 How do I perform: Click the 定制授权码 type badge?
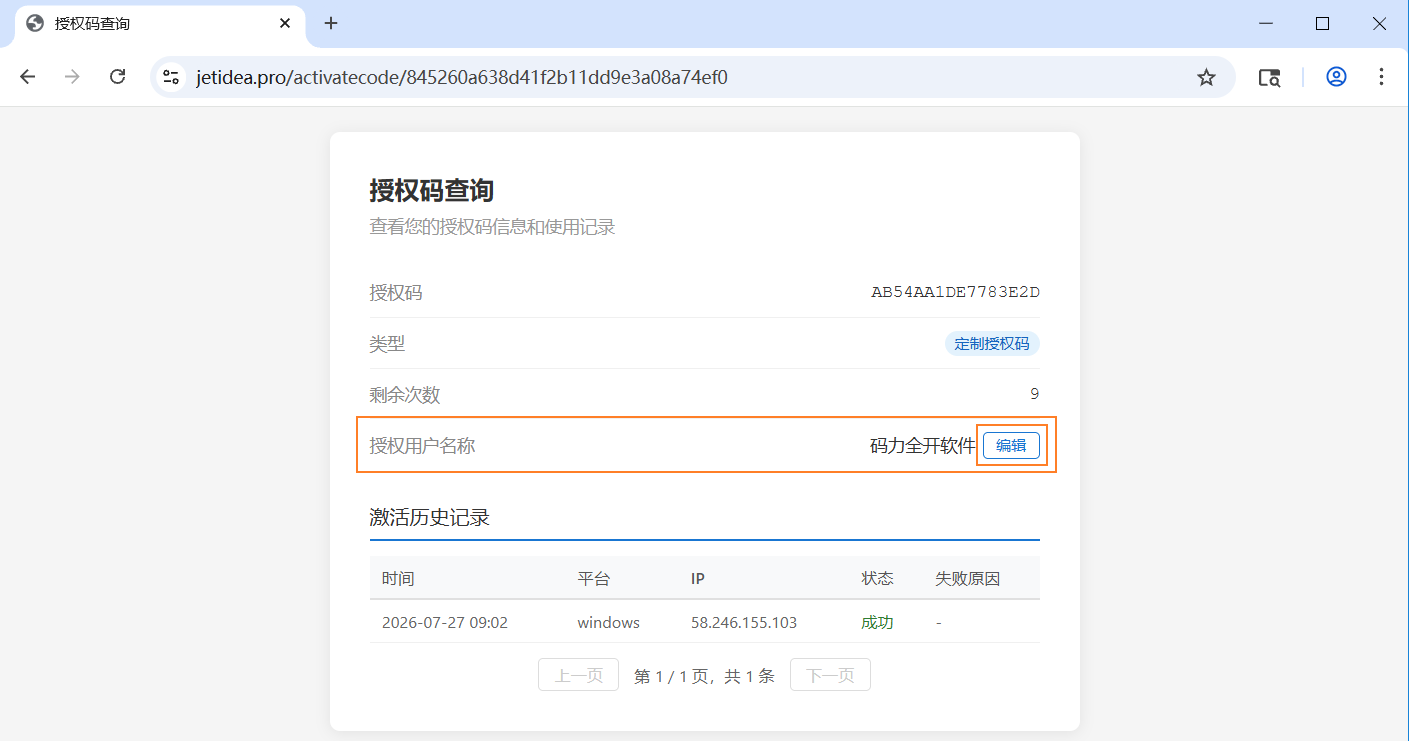tap(992, 344)
